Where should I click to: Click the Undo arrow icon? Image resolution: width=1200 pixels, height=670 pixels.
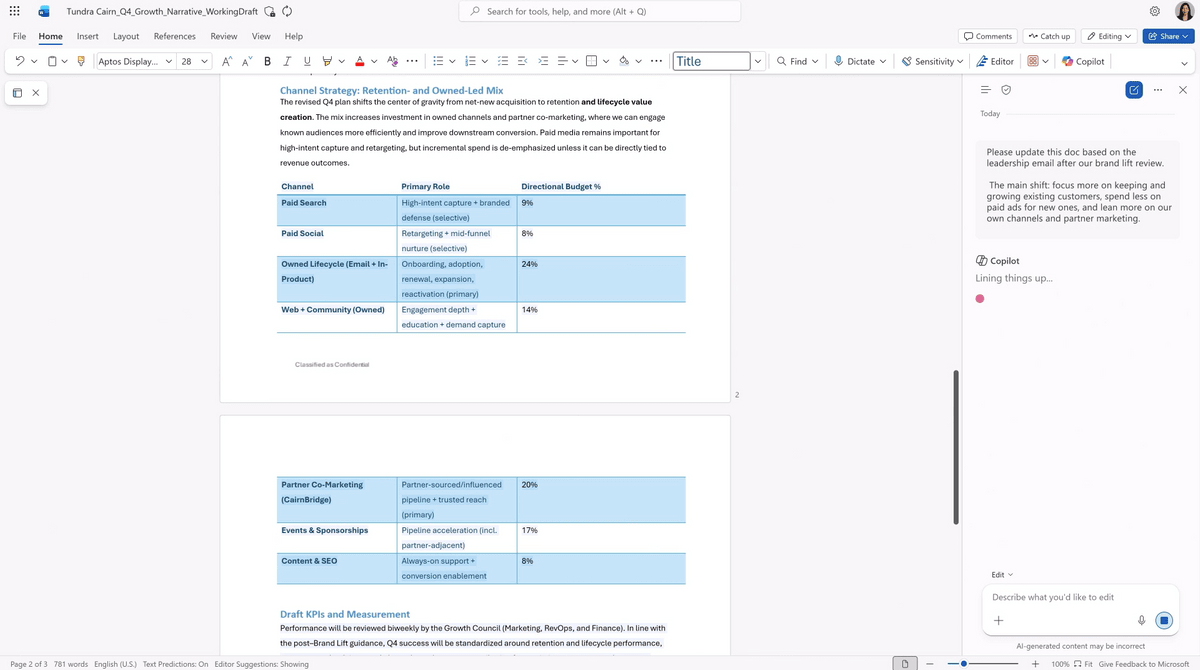coord(20,61)
